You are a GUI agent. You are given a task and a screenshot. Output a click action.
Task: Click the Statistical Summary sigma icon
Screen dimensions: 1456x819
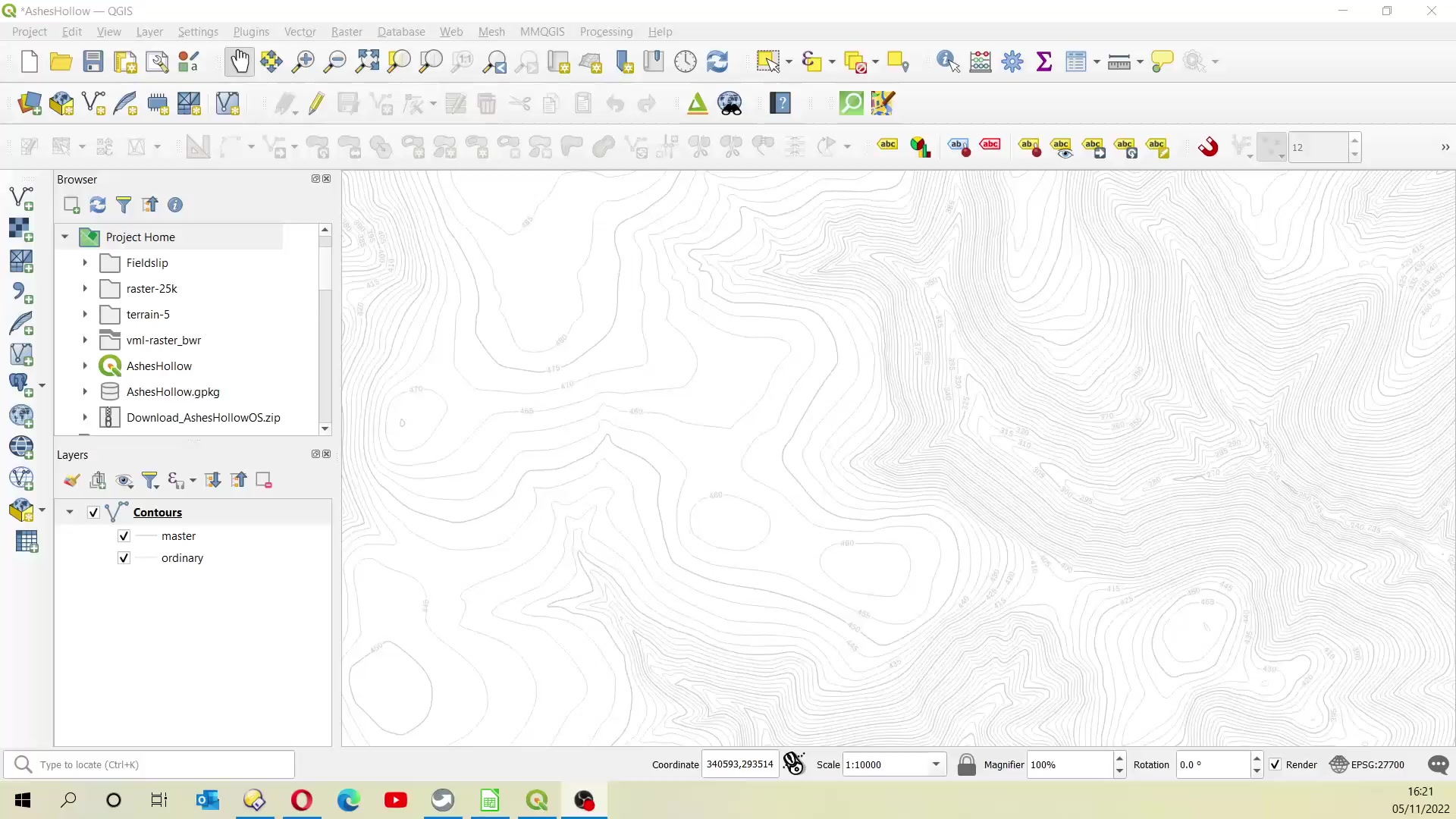point(1044,61)
